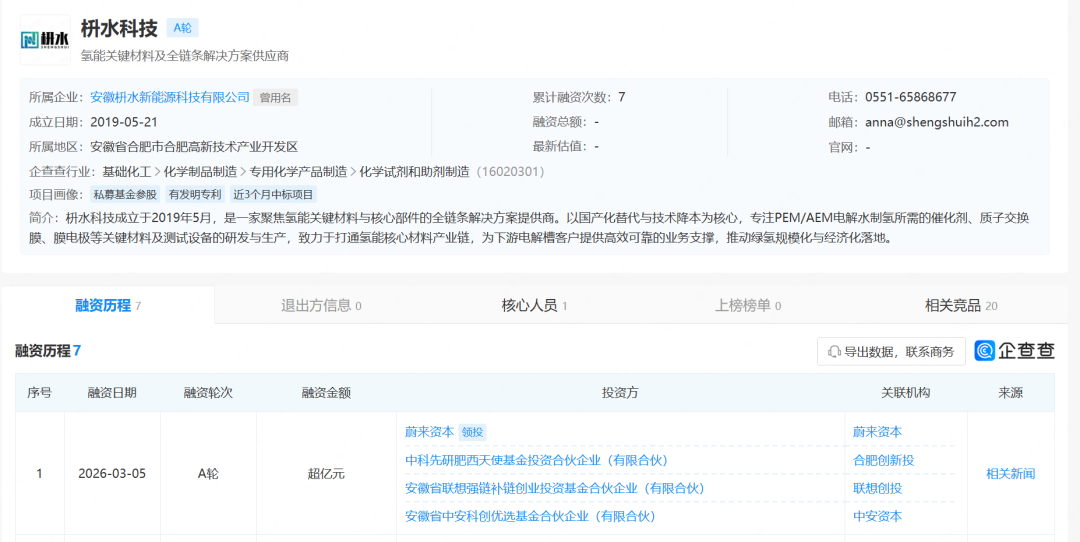Open 中科先研肥西天使基金投资合伙企业 link
The width and height of the screenshot is (1080, 542).
coord(537,460)
